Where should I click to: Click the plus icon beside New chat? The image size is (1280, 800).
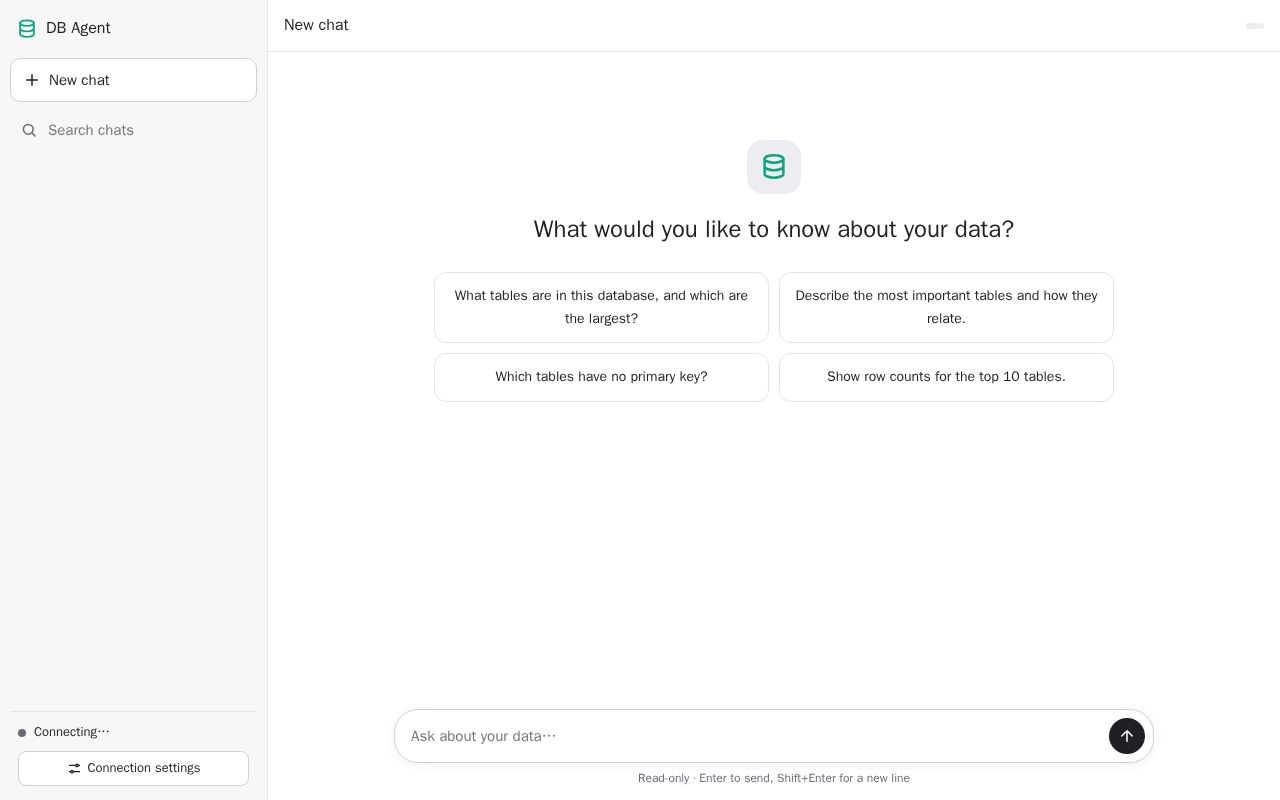coord(32,80)
